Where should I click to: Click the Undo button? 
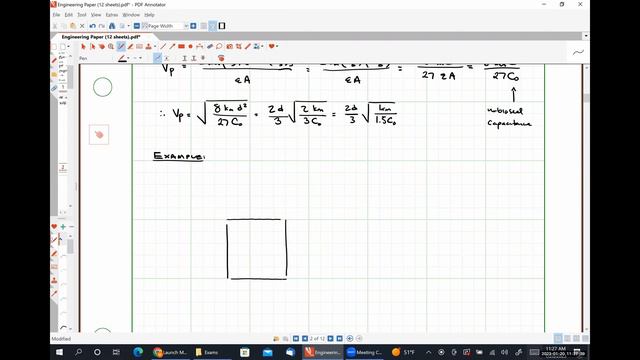click(92, 26)
